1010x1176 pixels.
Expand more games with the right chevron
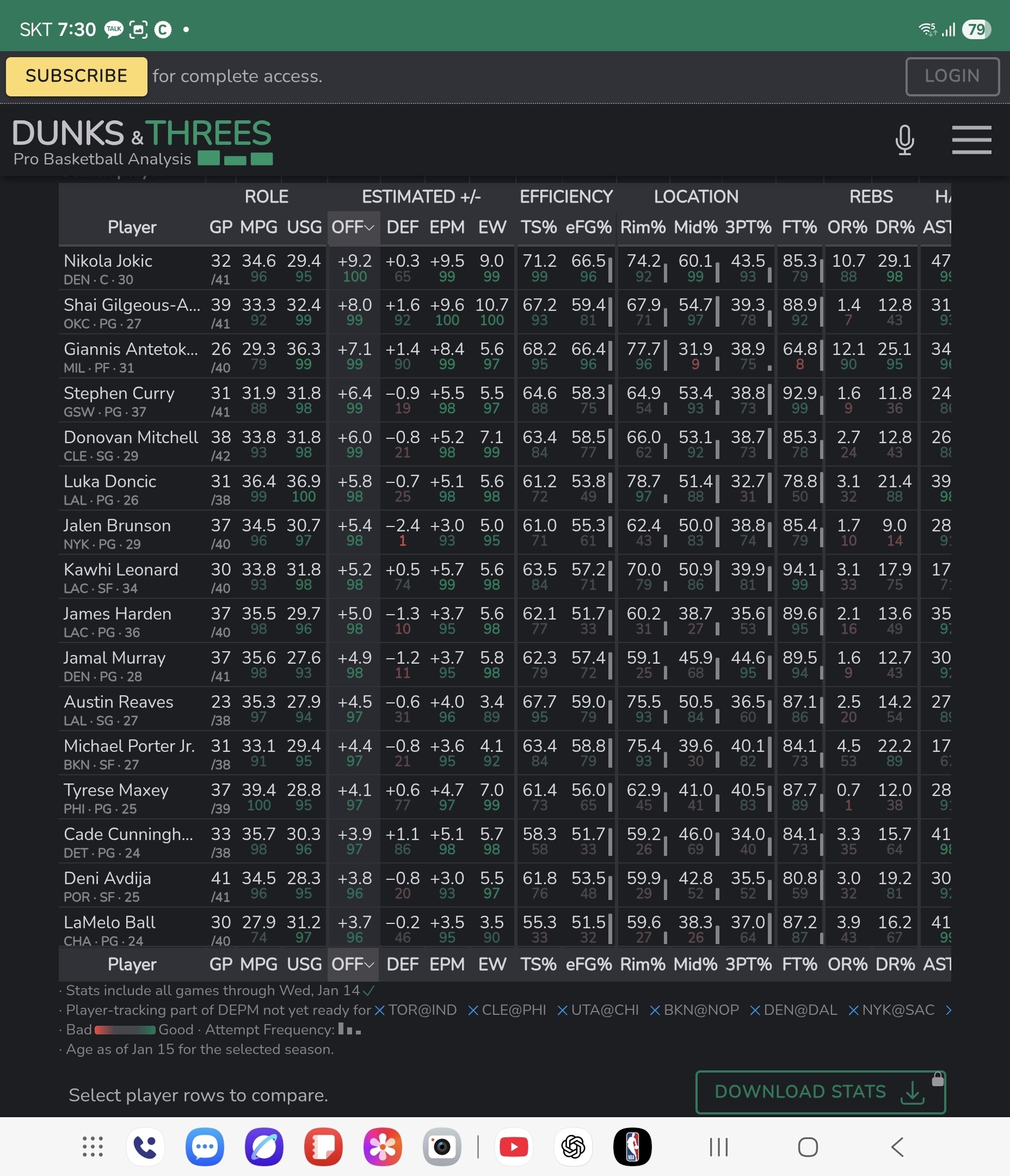pos(948,1010)
